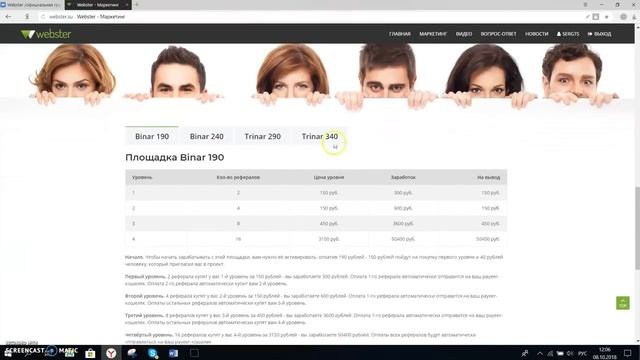Open the SERGTS user profile link
Viewport: 640px width, 360px height.
[568, 34]
